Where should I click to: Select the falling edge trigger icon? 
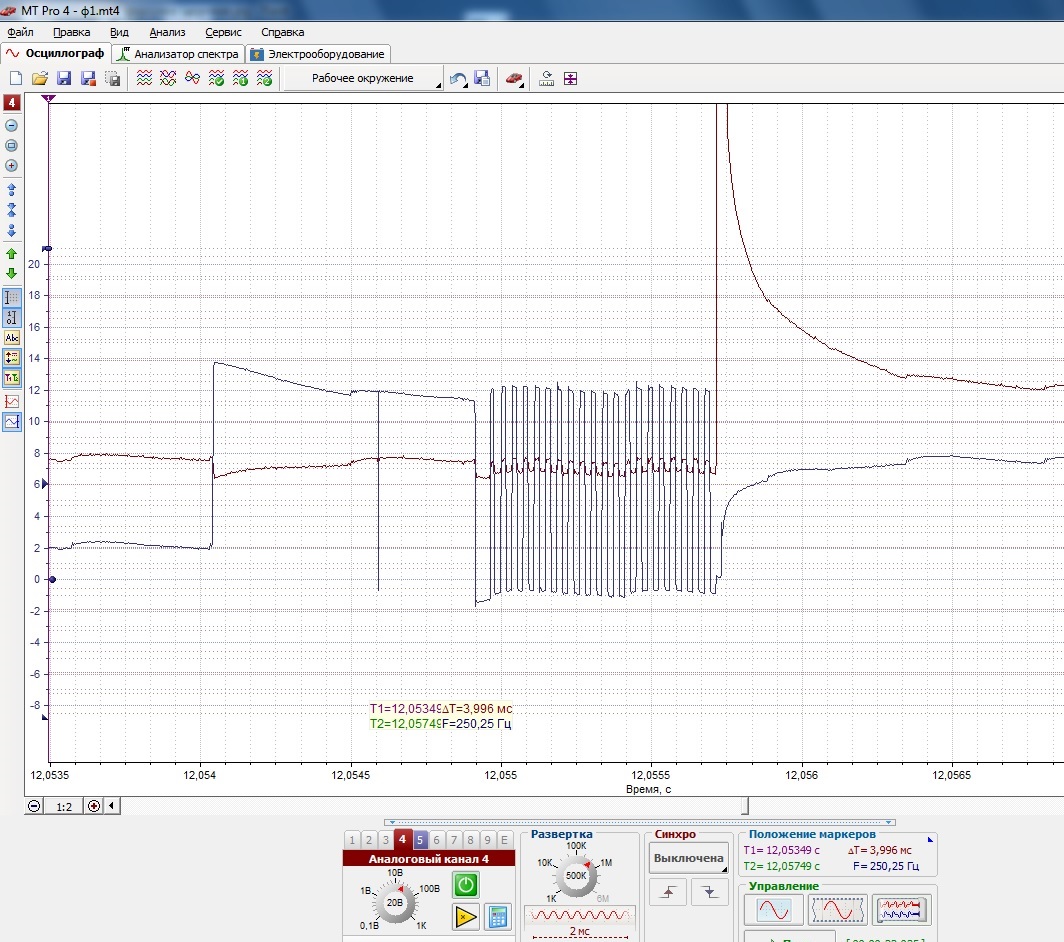(709, 892)
